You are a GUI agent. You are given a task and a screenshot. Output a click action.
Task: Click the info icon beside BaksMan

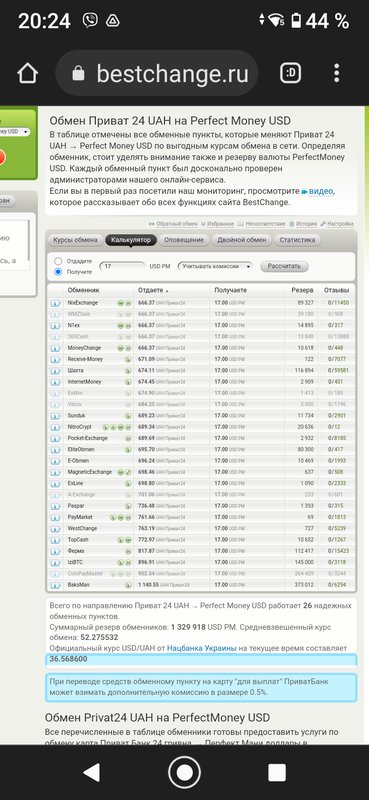(x=55, y=585)
